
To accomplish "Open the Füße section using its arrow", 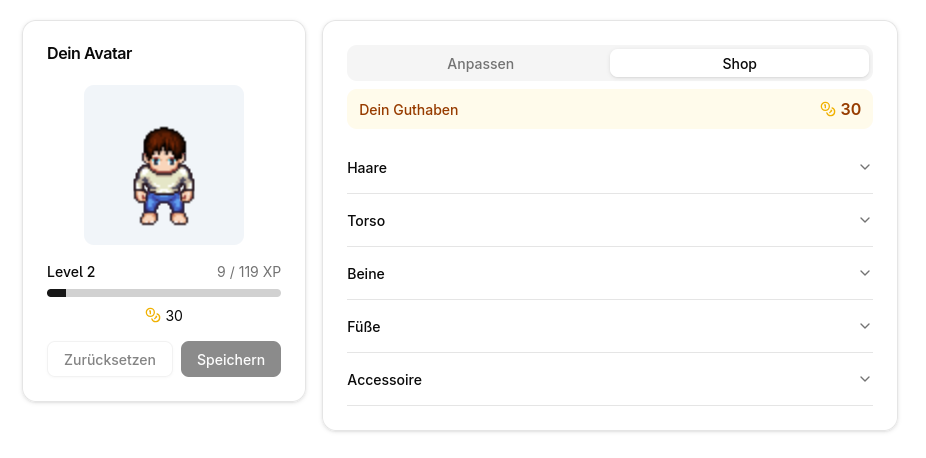I will tap(865, 326).
